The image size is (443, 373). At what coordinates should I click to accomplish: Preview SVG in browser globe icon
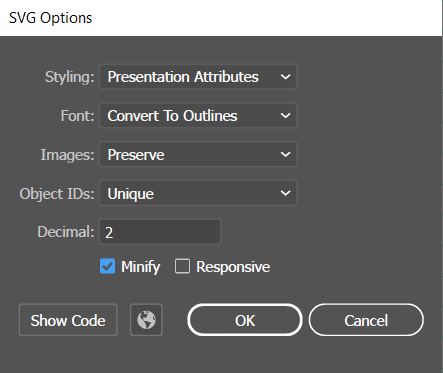[146, 320]
